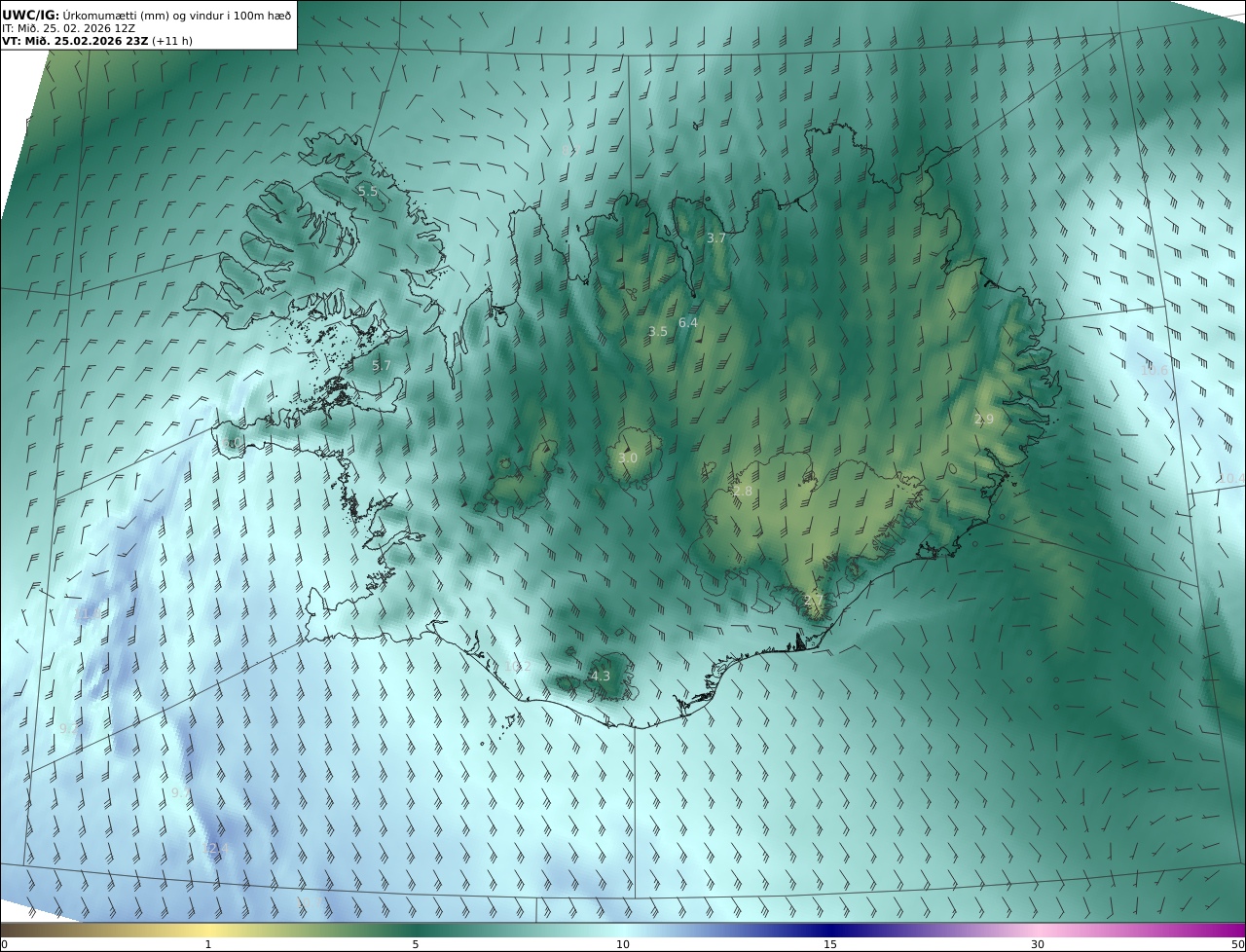Click the 10.2 value off the south coast

[x=518, y=667]
